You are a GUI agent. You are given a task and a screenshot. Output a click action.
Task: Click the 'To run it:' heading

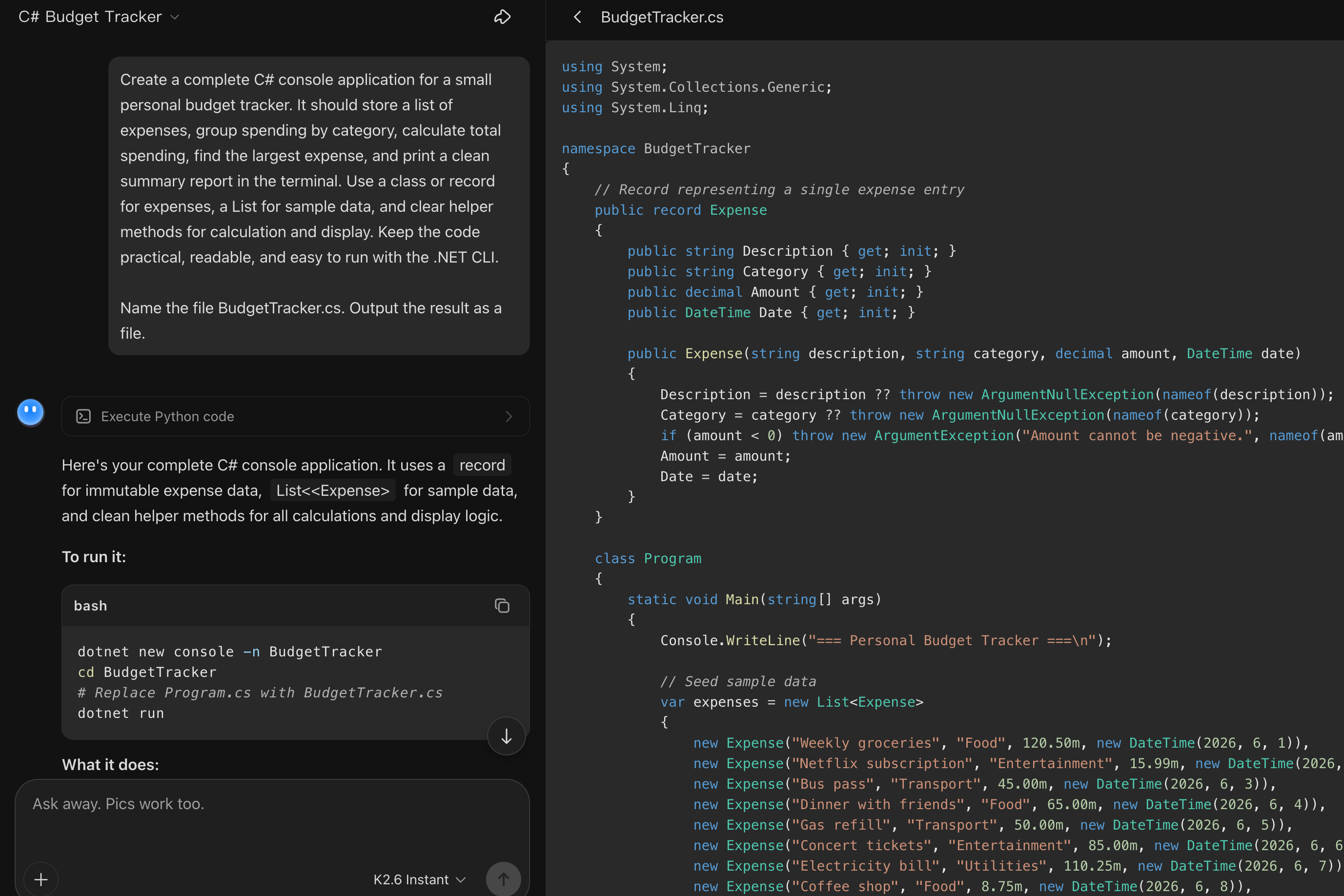94,556
